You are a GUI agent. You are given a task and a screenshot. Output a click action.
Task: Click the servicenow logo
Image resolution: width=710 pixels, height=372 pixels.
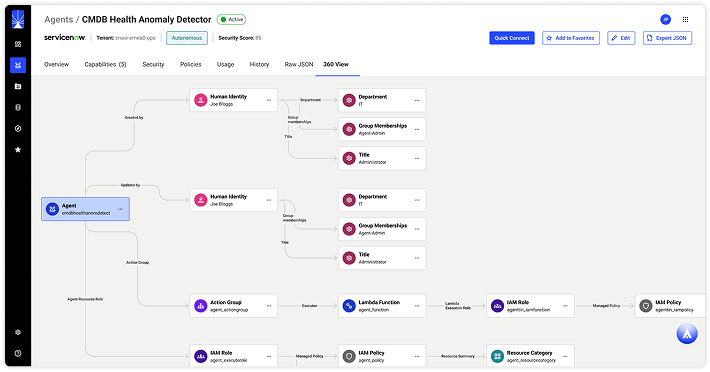click(64, 38)
